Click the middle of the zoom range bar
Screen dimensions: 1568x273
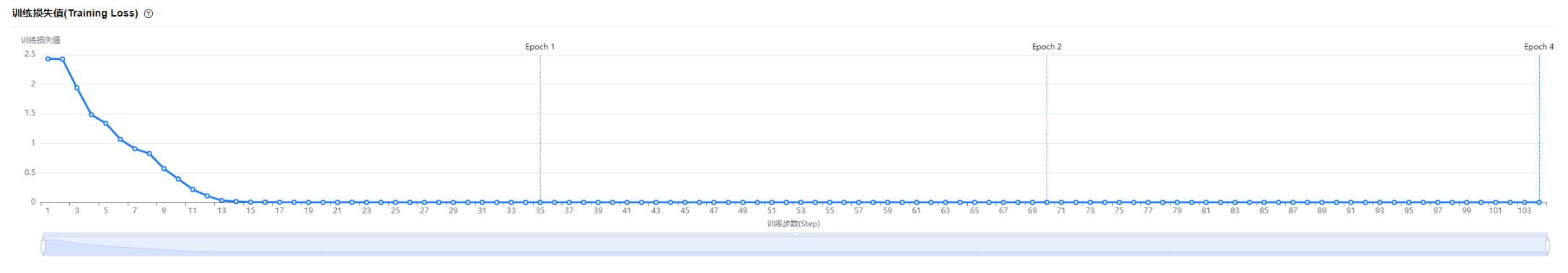(795, 245)
